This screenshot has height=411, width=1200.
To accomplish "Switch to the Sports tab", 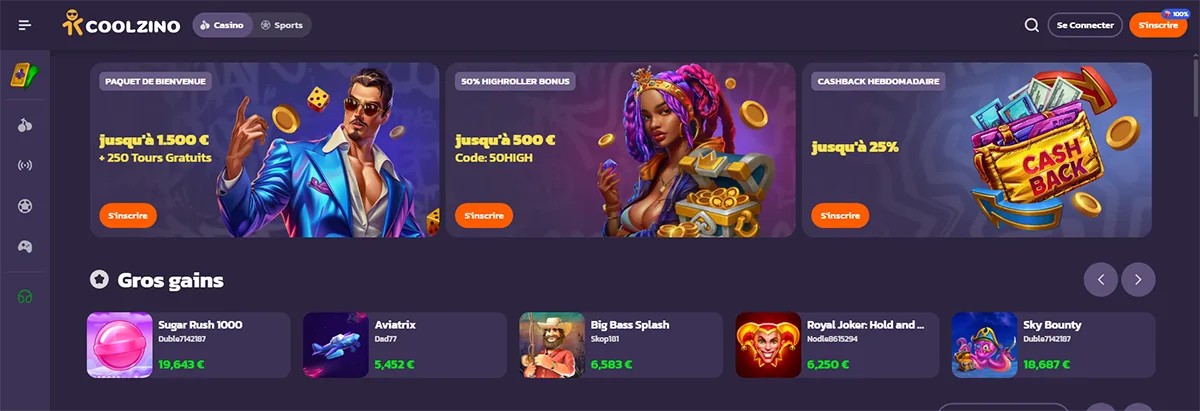I will (x=281, y=25).
